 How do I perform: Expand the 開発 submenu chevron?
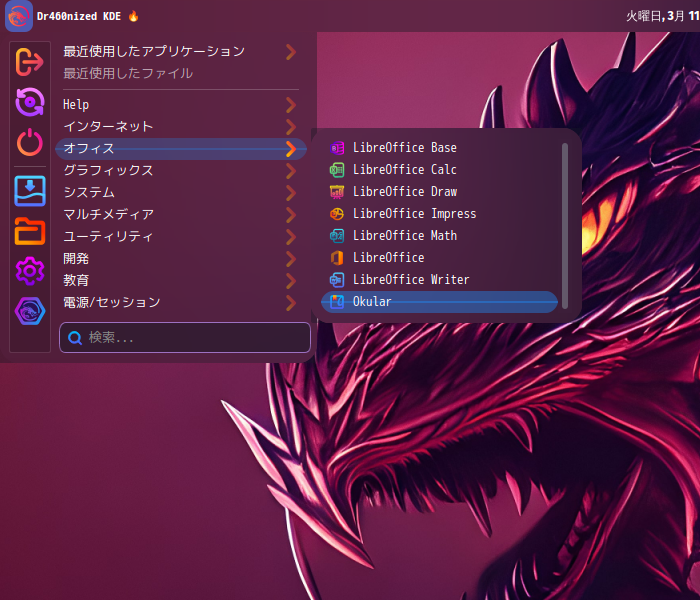(291, 258)
